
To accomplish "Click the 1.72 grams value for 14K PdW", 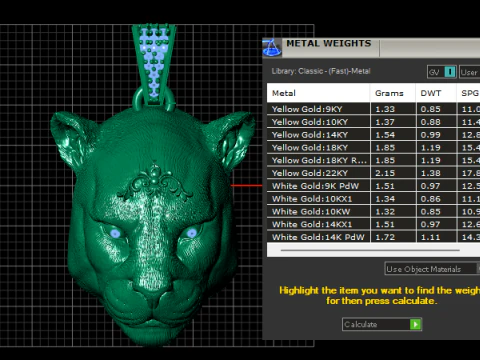I will [x=385, y=237].
